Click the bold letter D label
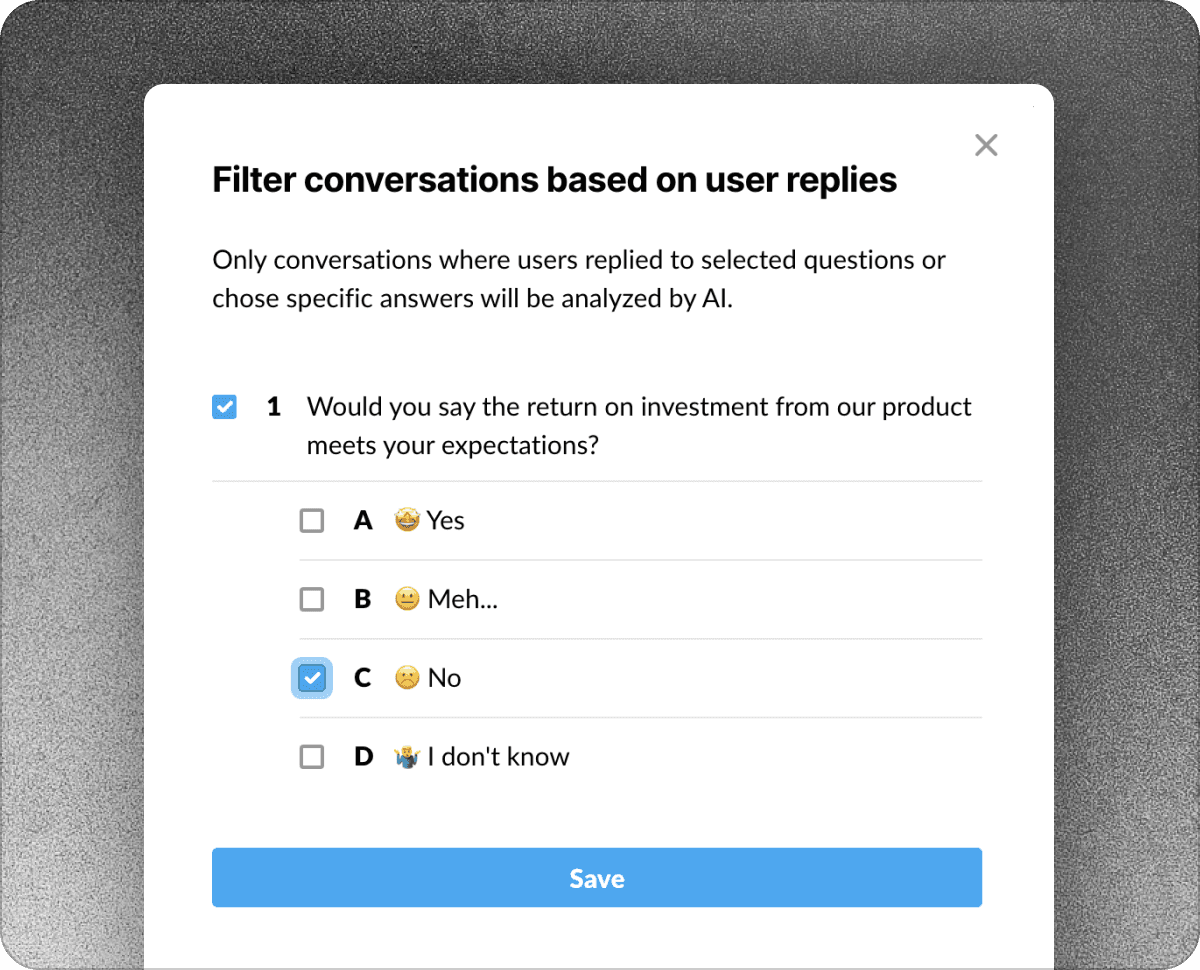Image resolution: width=1200 pixels, height=970 pixels. pyautogui.click(x=363, y=756)
